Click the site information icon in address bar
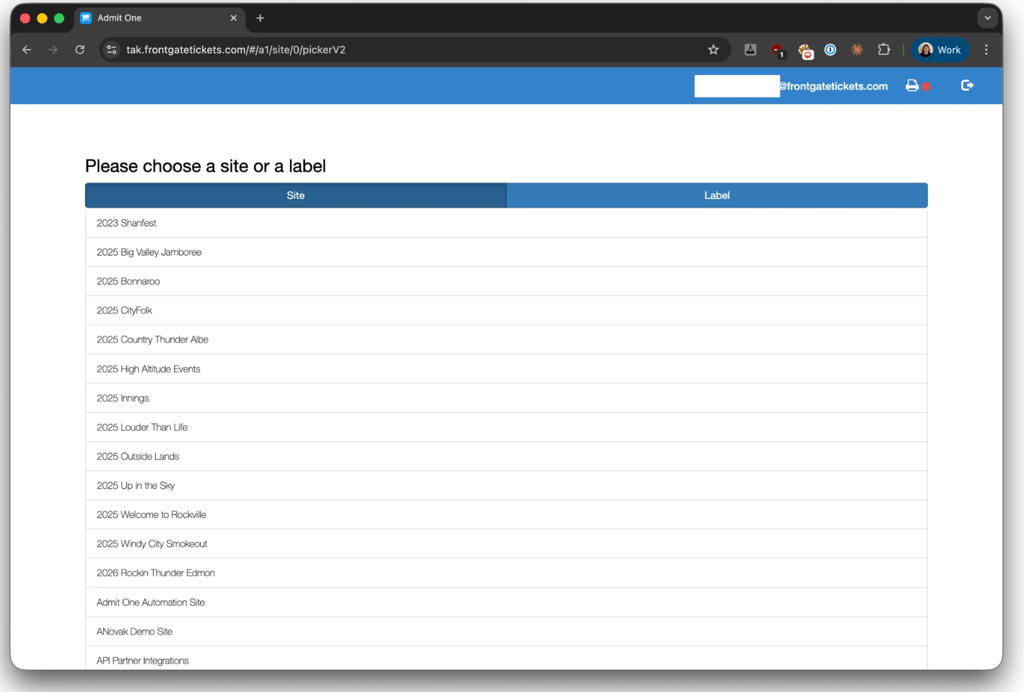 point(112,50)
